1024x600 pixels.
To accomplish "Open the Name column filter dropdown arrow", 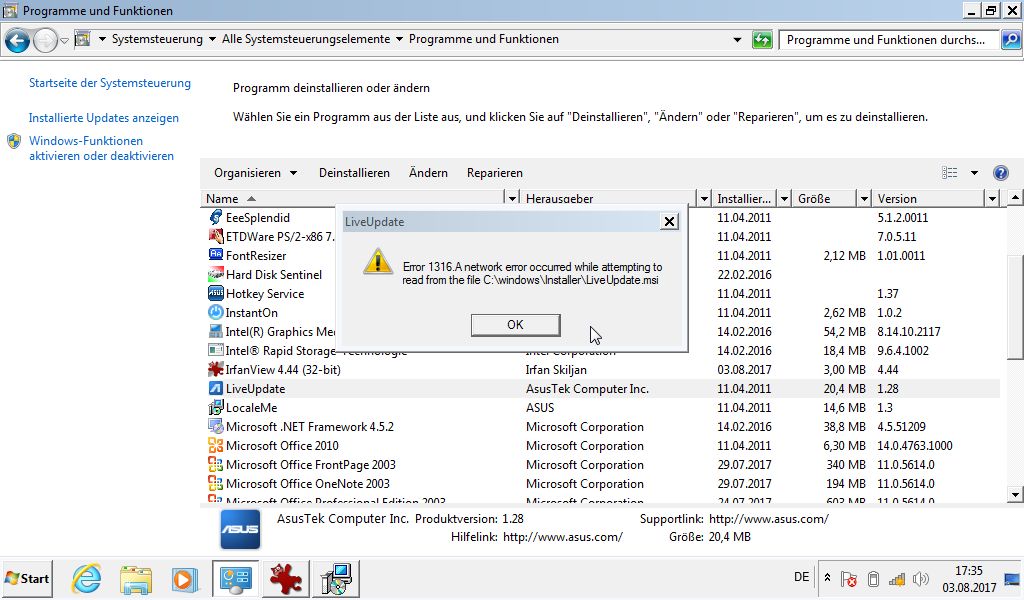I will tap(512, 199).
